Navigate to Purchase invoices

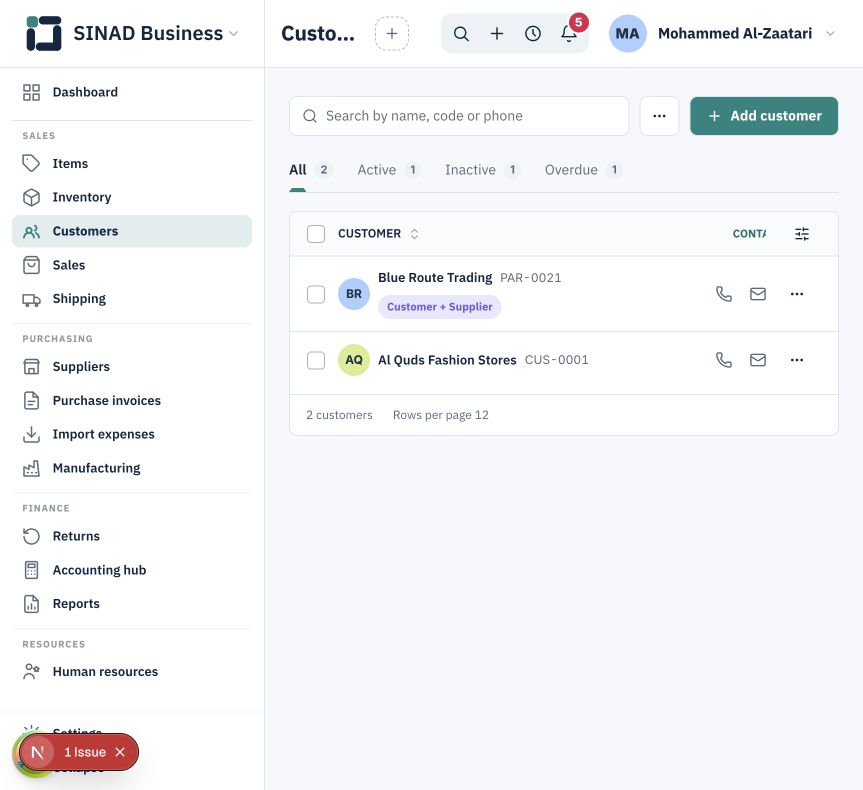132,401
